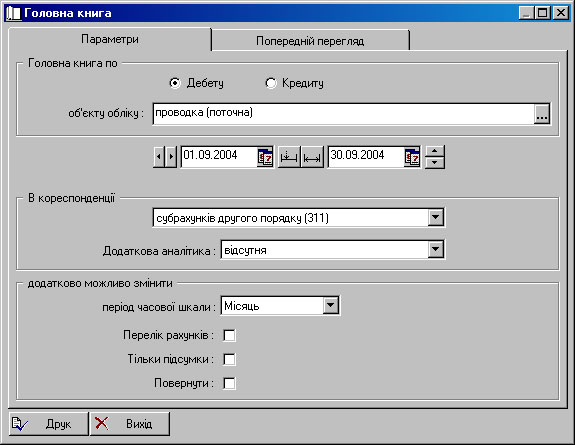Check the Повернути checkbox

[x=230, y=383]
